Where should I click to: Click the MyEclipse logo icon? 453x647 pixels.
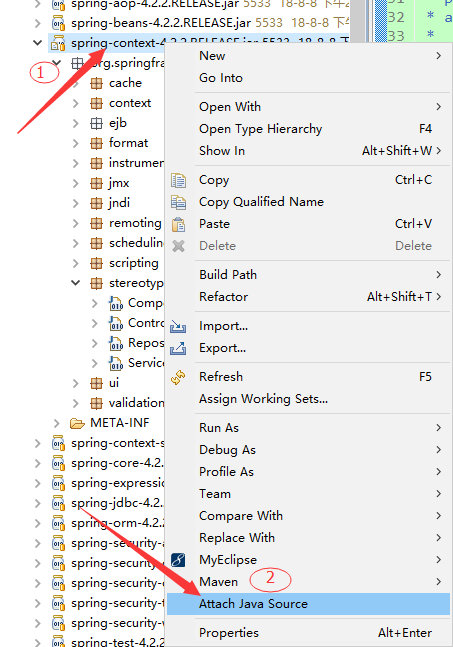[178, 560]
